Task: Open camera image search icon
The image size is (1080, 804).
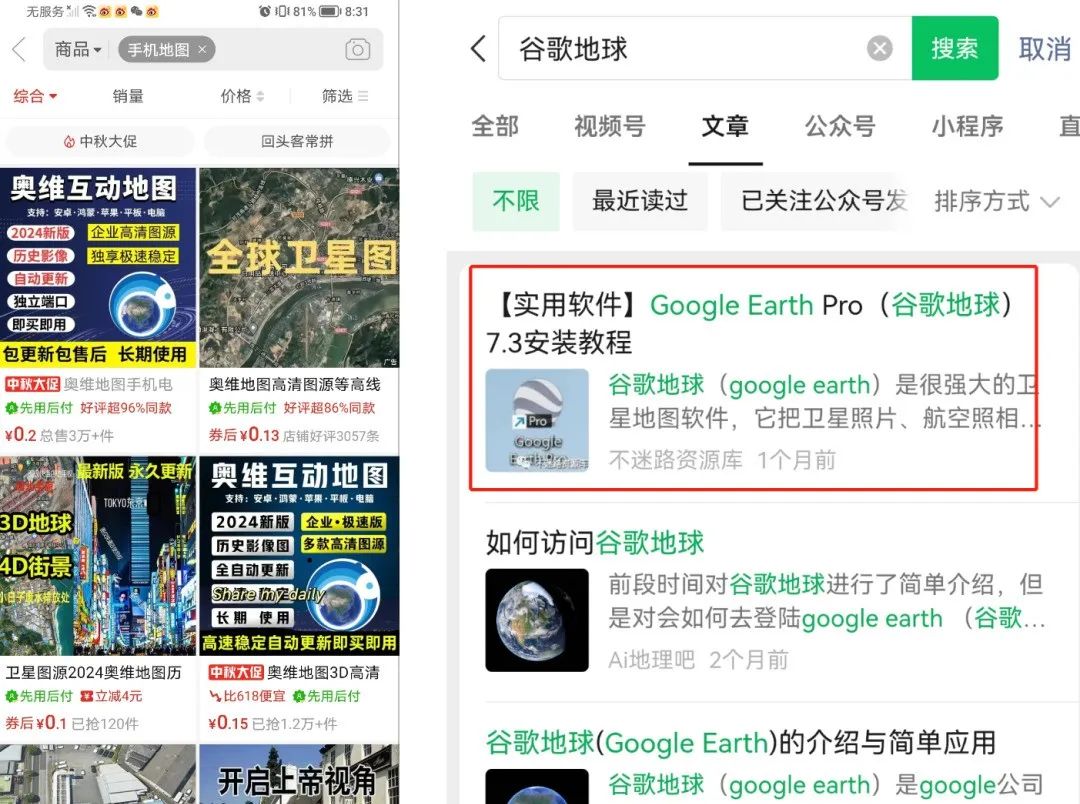Action: coord(357,50)
